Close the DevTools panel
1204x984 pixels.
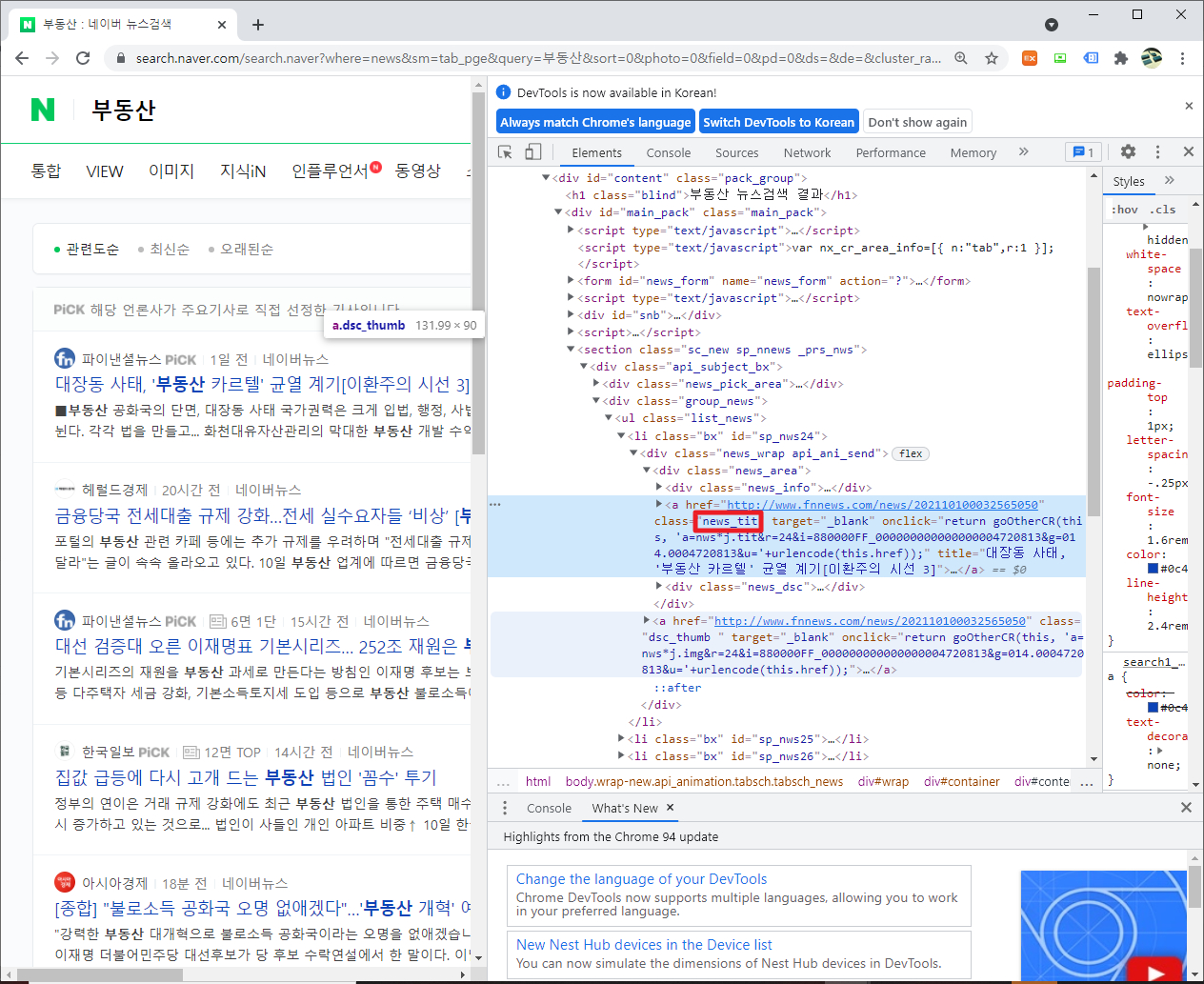[x=1188, y=151]
